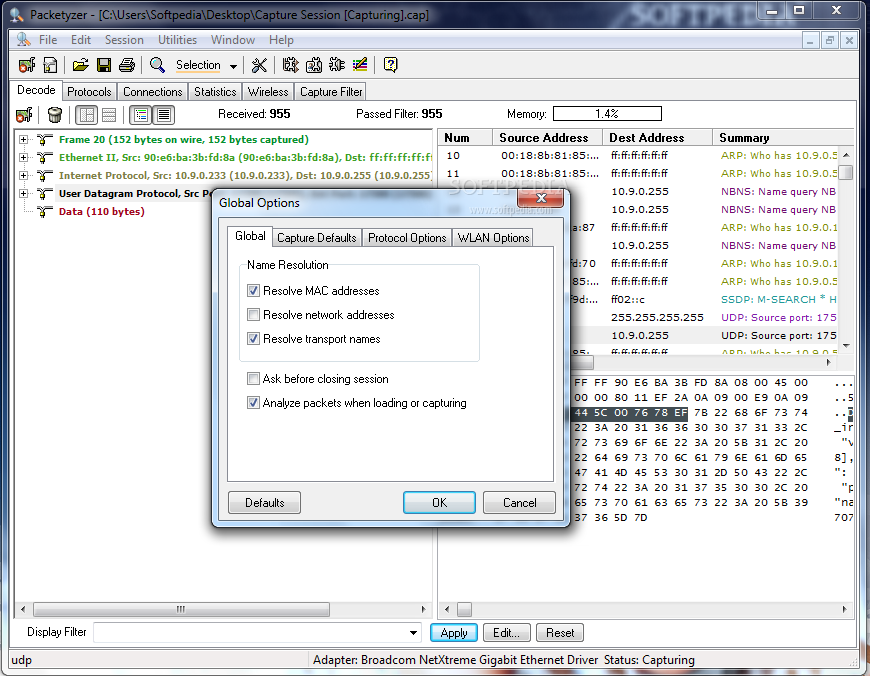Open the Session menu
This screenshot has width=870, height=676.
point(124,40)
